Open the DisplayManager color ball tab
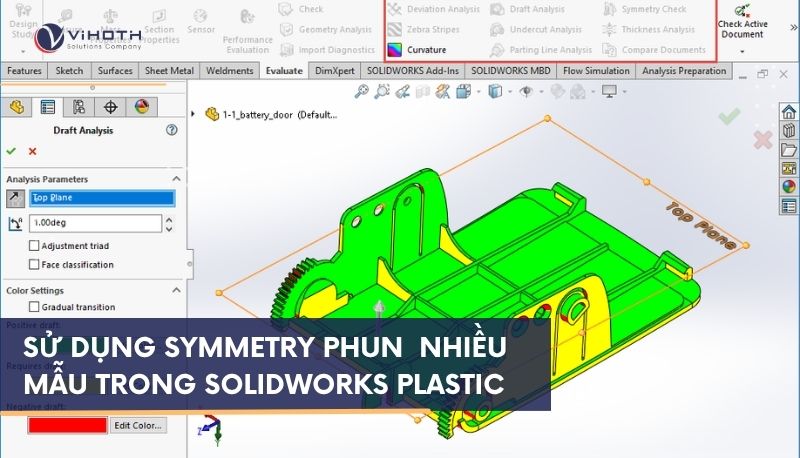 click(x=142, y=107)
